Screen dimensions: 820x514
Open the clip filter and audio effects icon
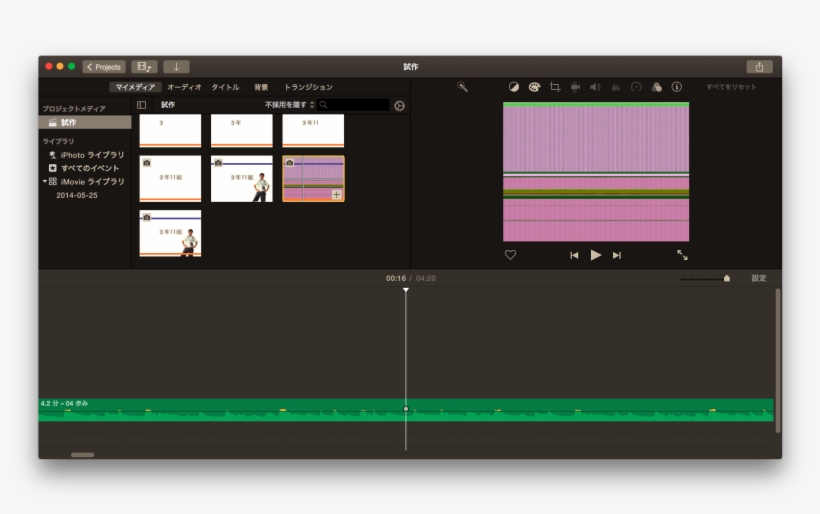pos(656,87)
